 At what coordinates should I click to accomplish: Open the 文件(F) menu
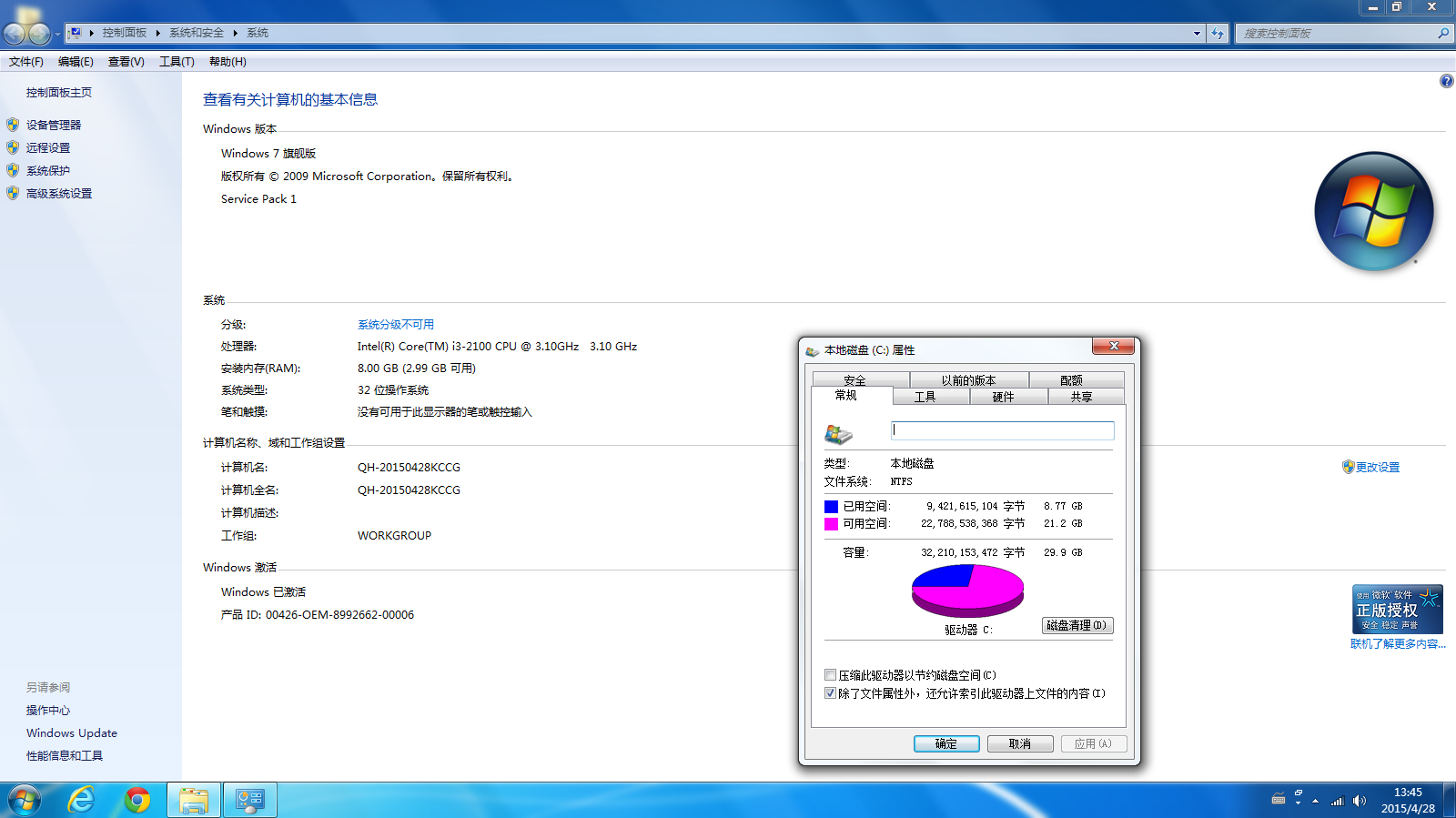point(25,62)
